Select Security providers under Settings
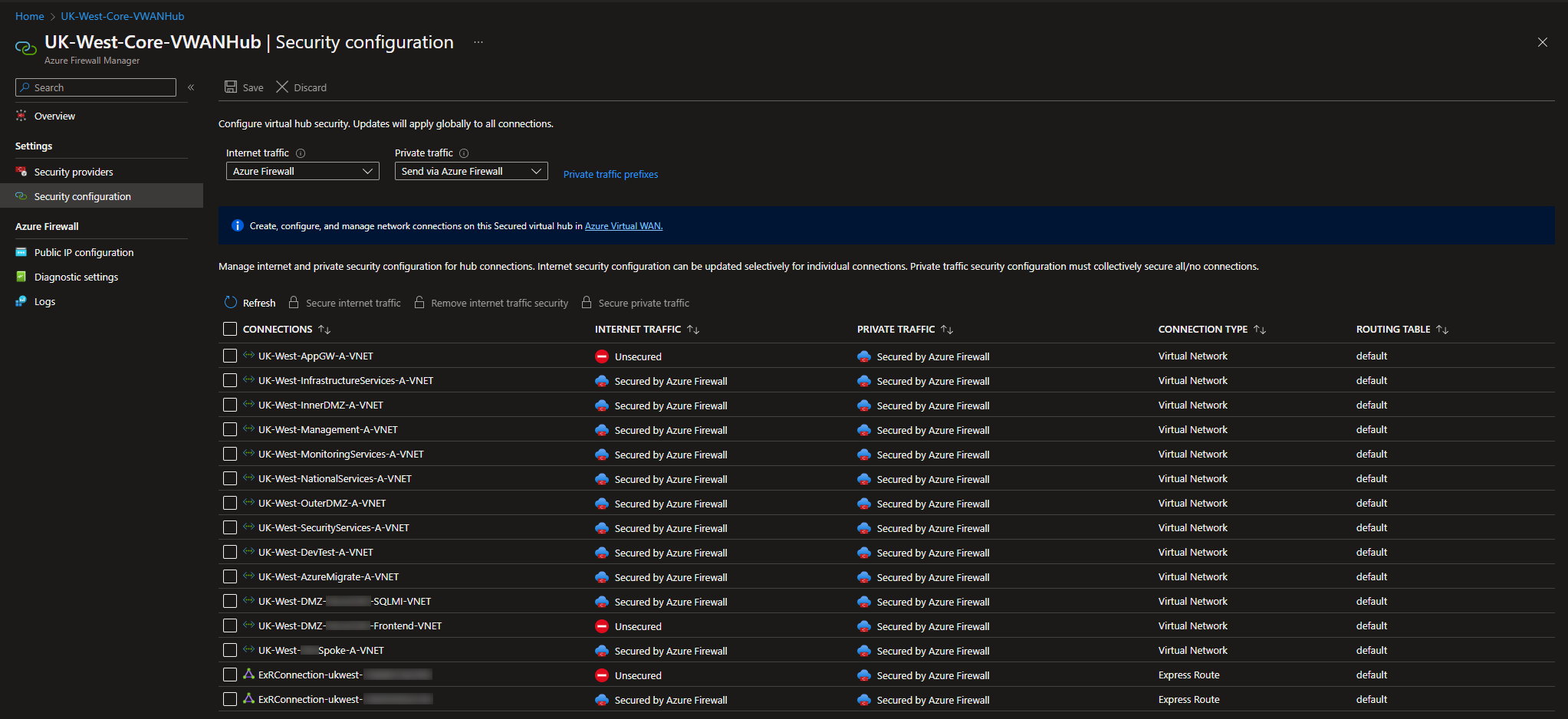 (x=73, y=171)
